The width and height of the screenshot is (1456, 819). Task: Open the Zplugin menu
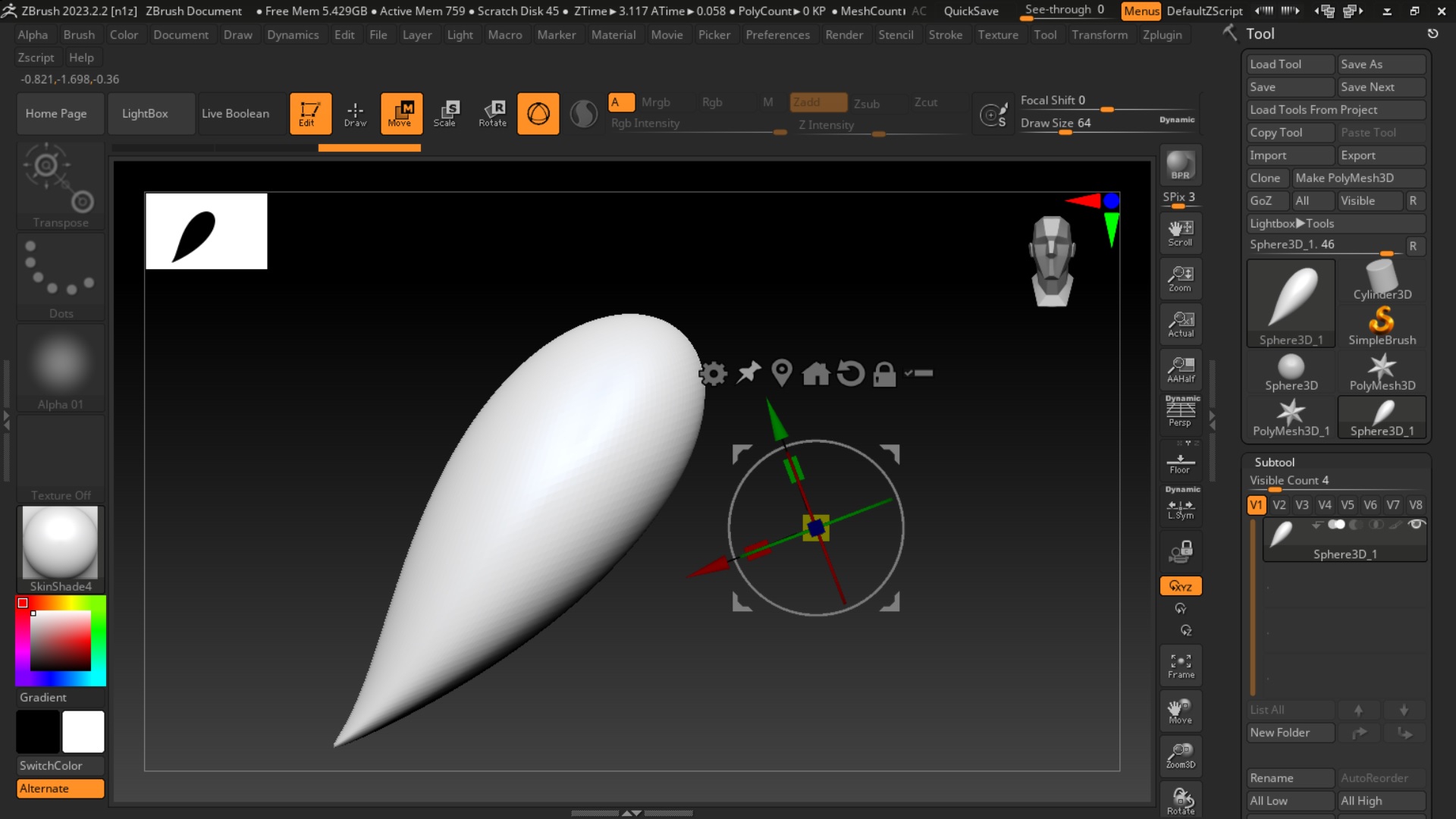(x=1162, y=35)
